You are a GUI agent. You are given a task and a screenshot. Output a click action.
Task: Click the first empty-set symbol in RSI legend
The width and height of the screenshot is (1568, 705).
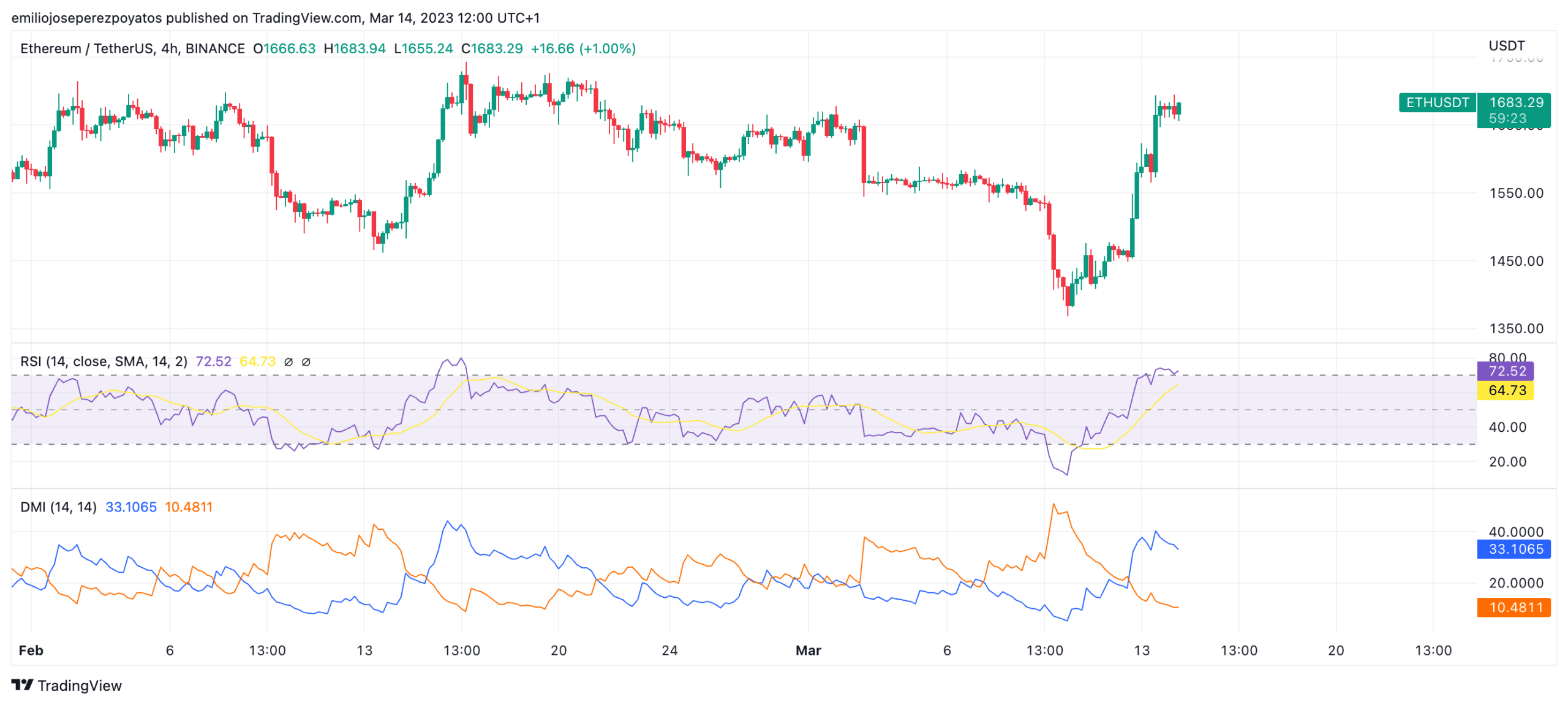(x=288, y=362)
